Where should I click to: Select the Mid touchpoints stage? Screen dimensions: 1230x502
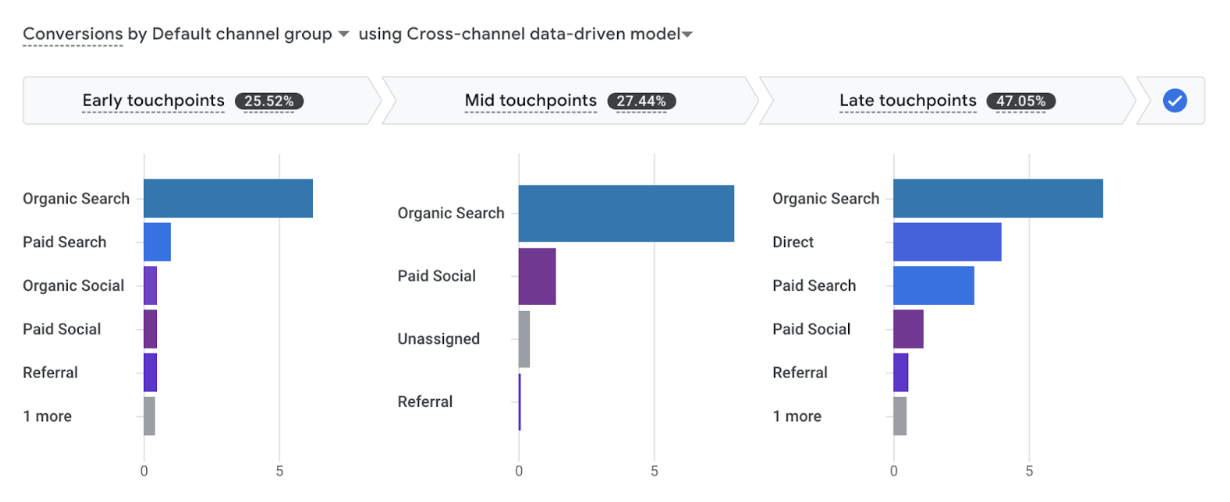pos(530,101)
